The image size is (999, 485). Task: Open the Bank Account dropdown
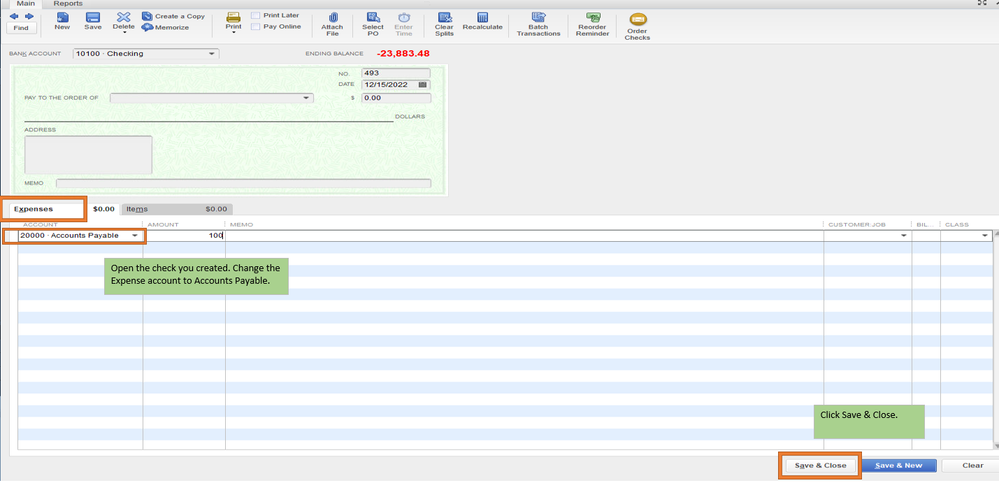[212, 54]
